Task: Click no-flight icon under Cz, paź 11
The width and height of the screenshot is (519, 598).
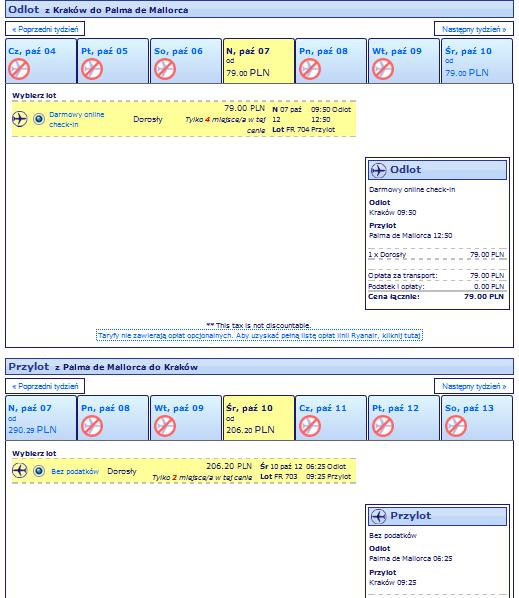Action: coord(310,426)
